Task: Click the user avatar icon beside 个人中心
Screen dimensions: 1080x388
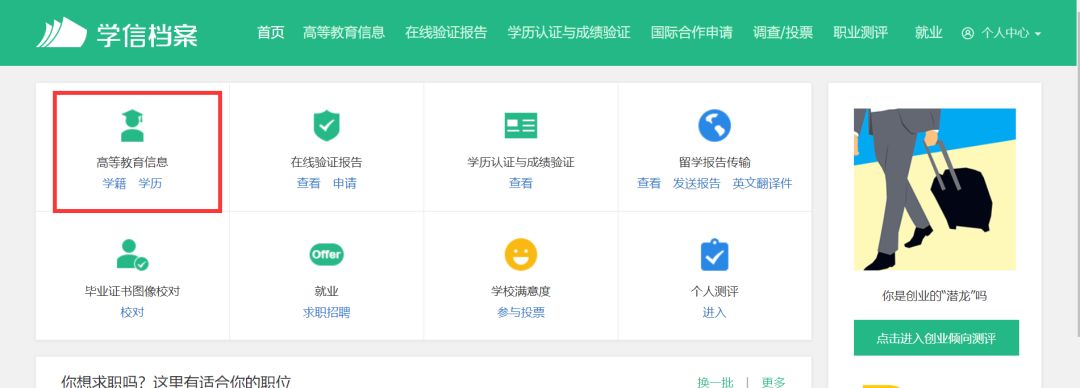Action: click(x=968, y=33)
